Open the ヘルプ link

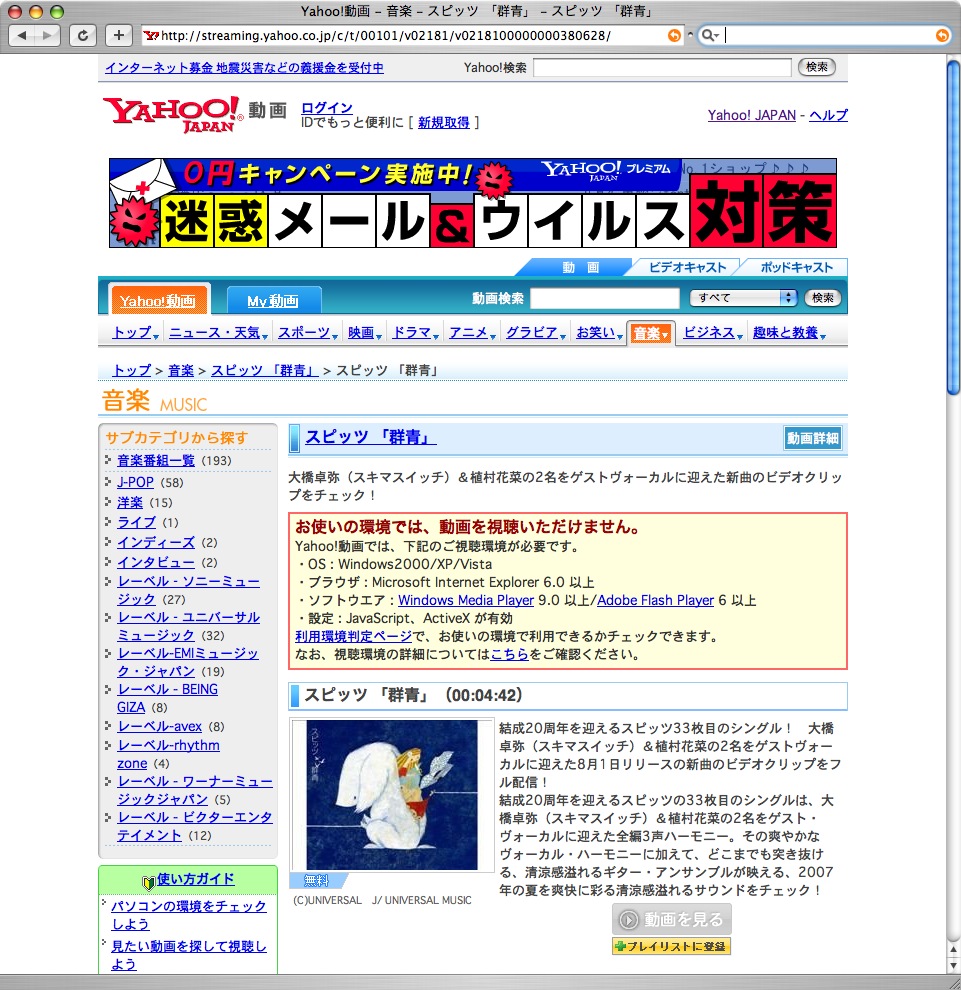coord(828,115)
